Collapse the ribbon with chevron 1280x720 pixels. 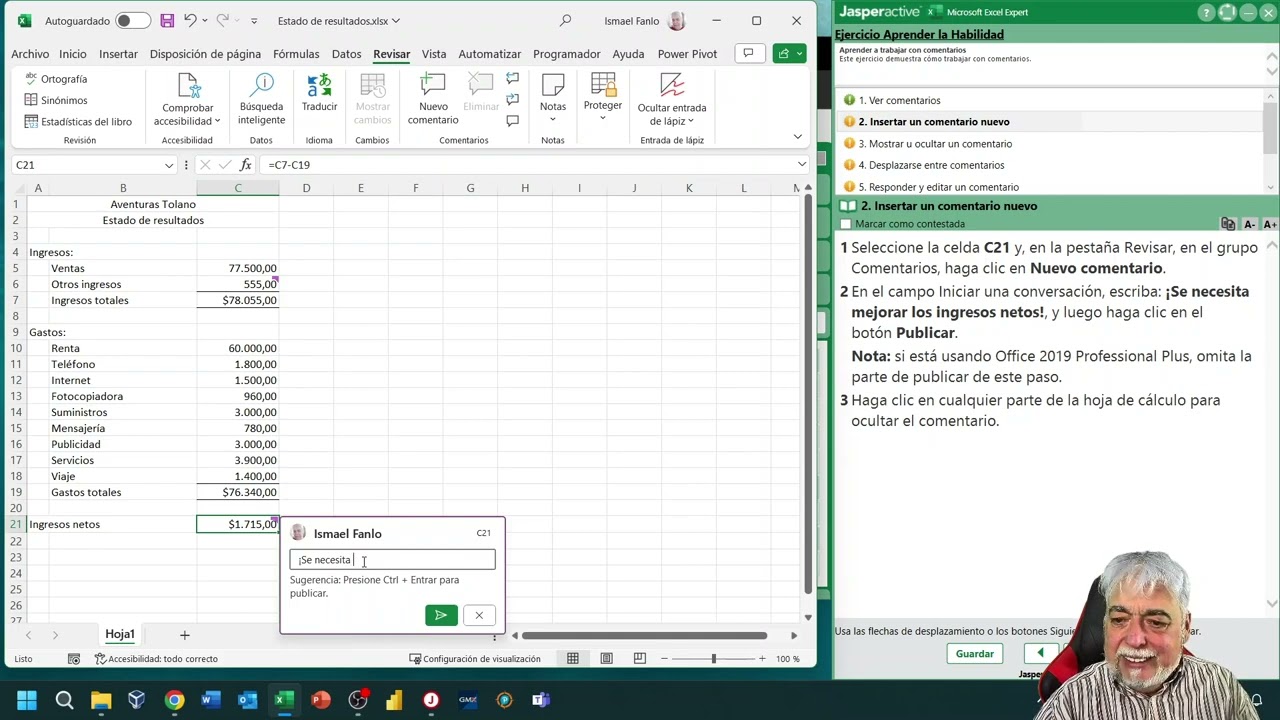click(x=797, y=137)
